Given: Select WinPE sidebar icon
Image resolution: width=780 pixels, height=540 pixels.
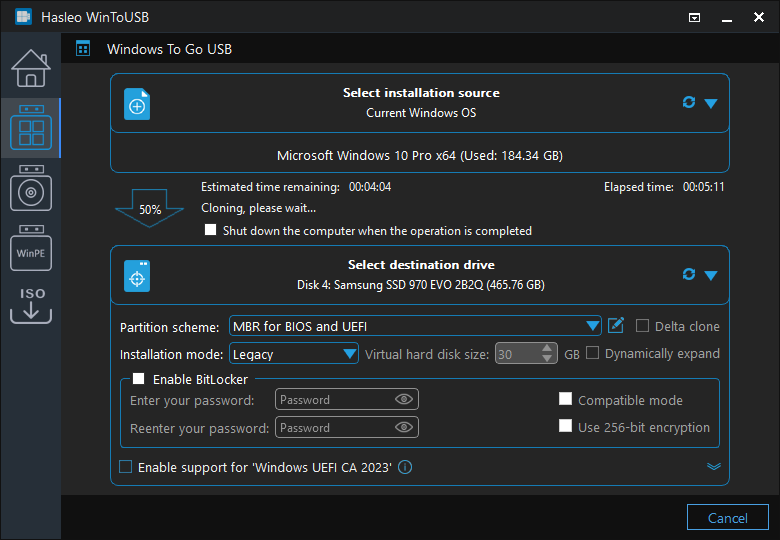Looking at the screenshot, I should pyautogui.click(x=31, y=248).
